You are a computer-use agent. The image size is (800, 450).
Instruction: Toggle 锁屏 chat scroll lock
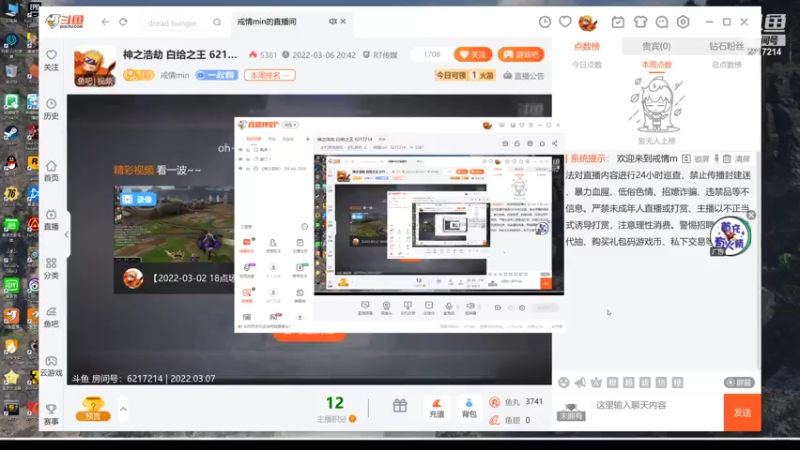coord(696,159)
